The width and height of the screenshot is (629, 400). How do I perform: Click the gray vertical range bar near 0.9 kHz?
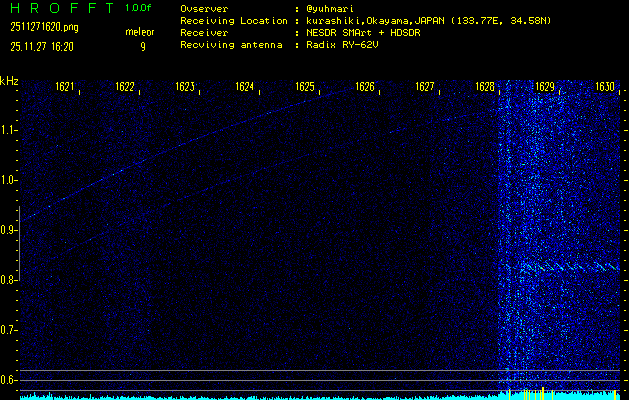point(19,243)
